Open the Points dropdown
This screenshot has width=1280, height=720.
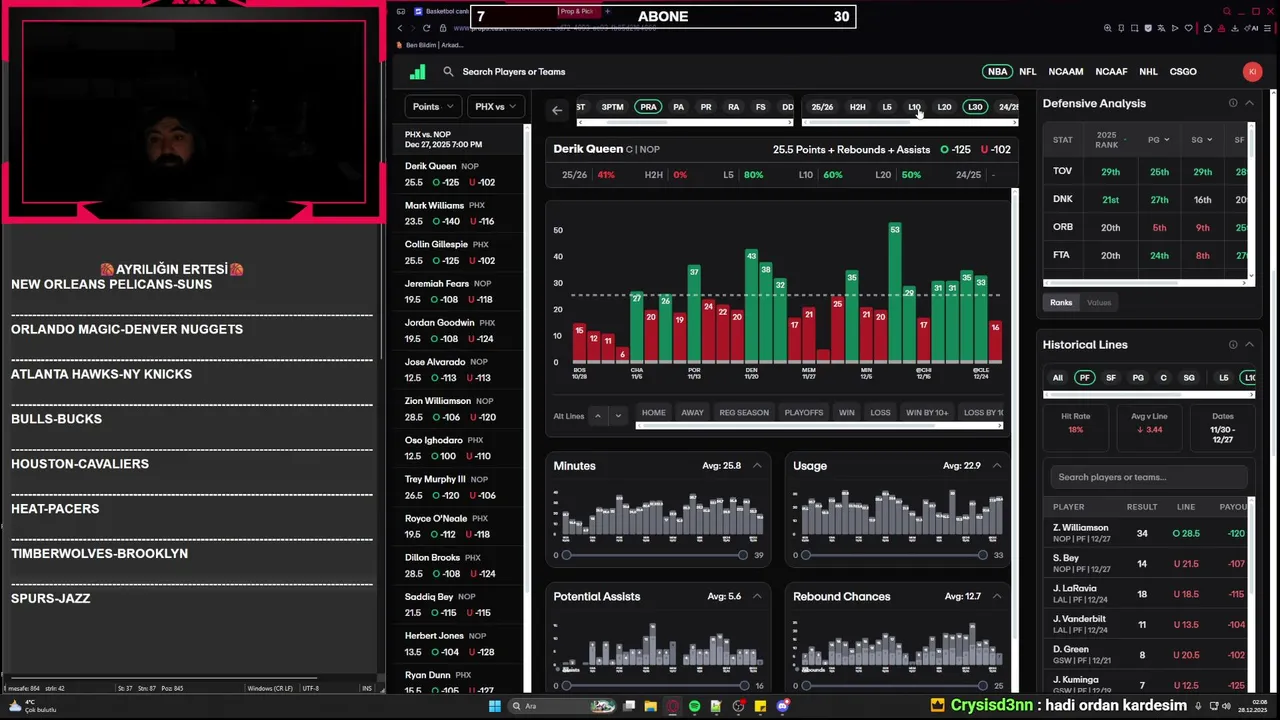coord(433,106)
